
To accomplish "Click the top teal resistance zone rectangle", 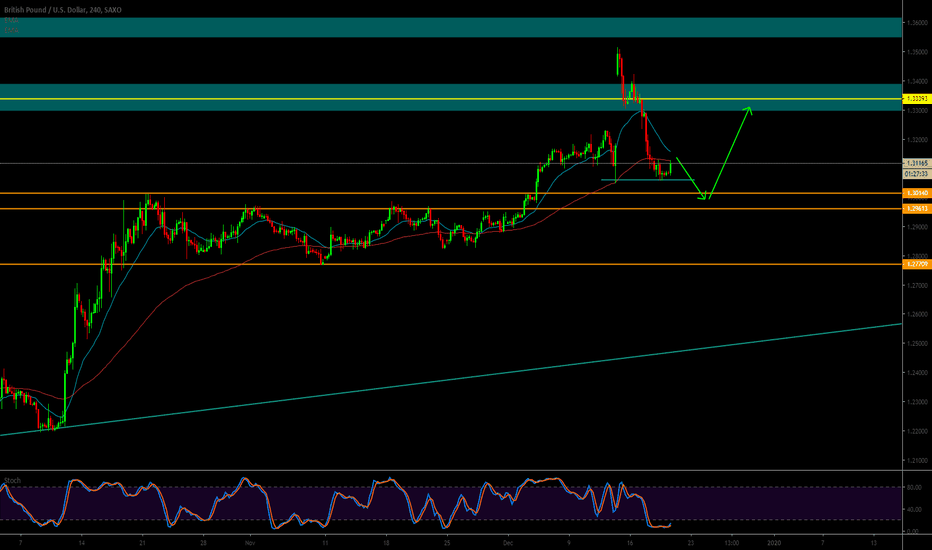I will 450,27.
